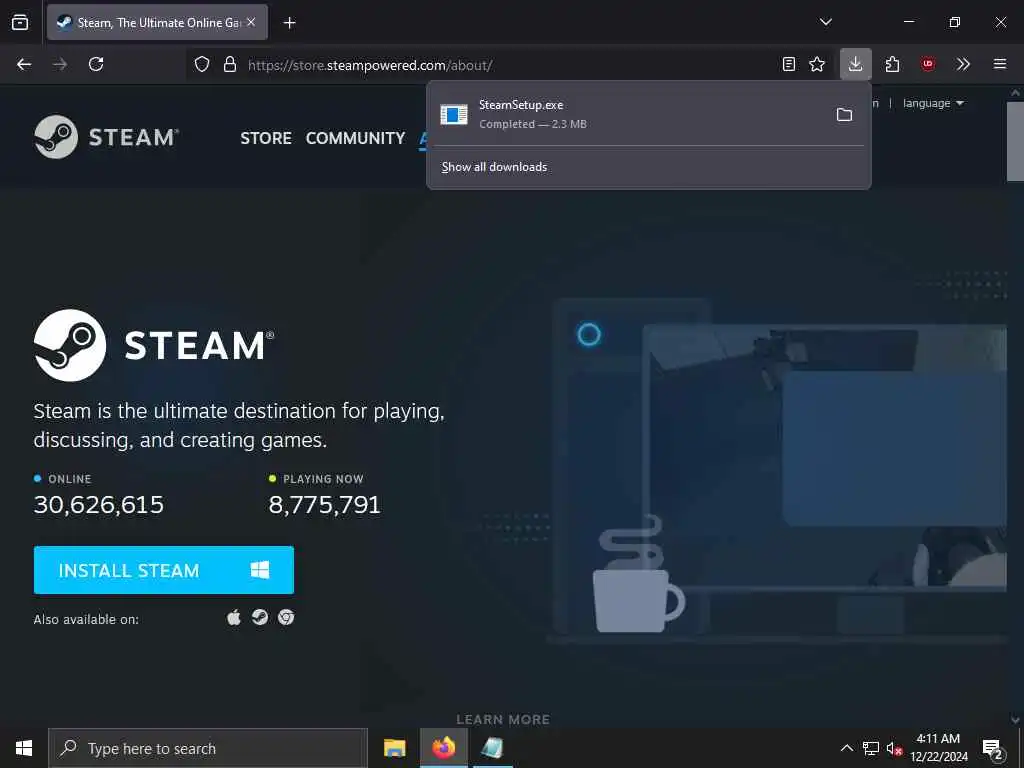
Task: Click the LEARN MORE link
Action: point(503,719)
